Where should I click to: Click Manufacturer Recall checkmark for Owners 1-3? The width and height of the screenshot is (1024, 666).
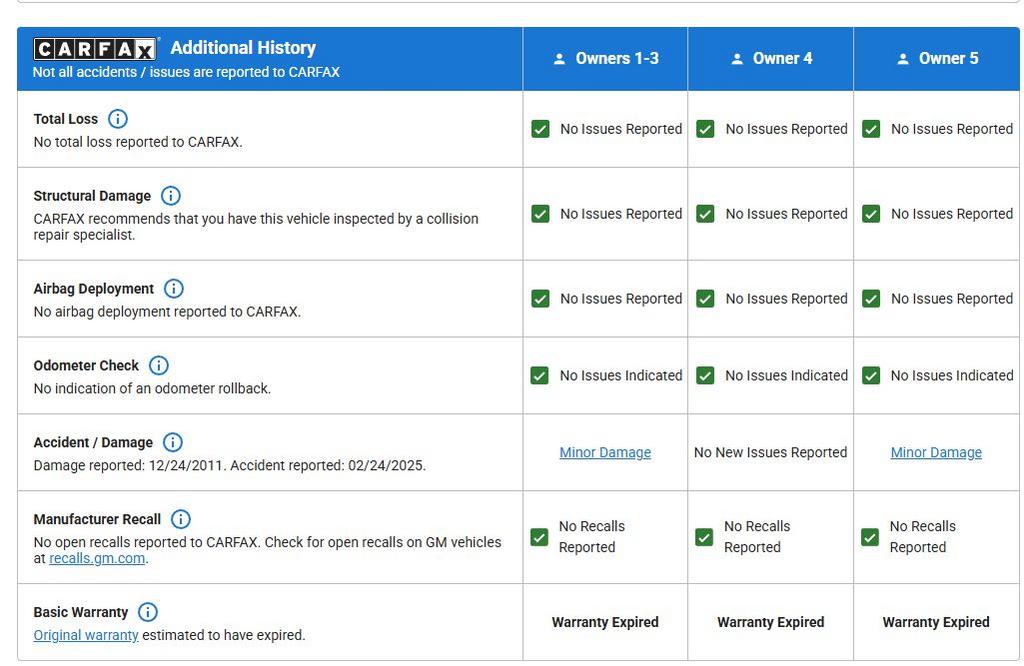[539, 537]
